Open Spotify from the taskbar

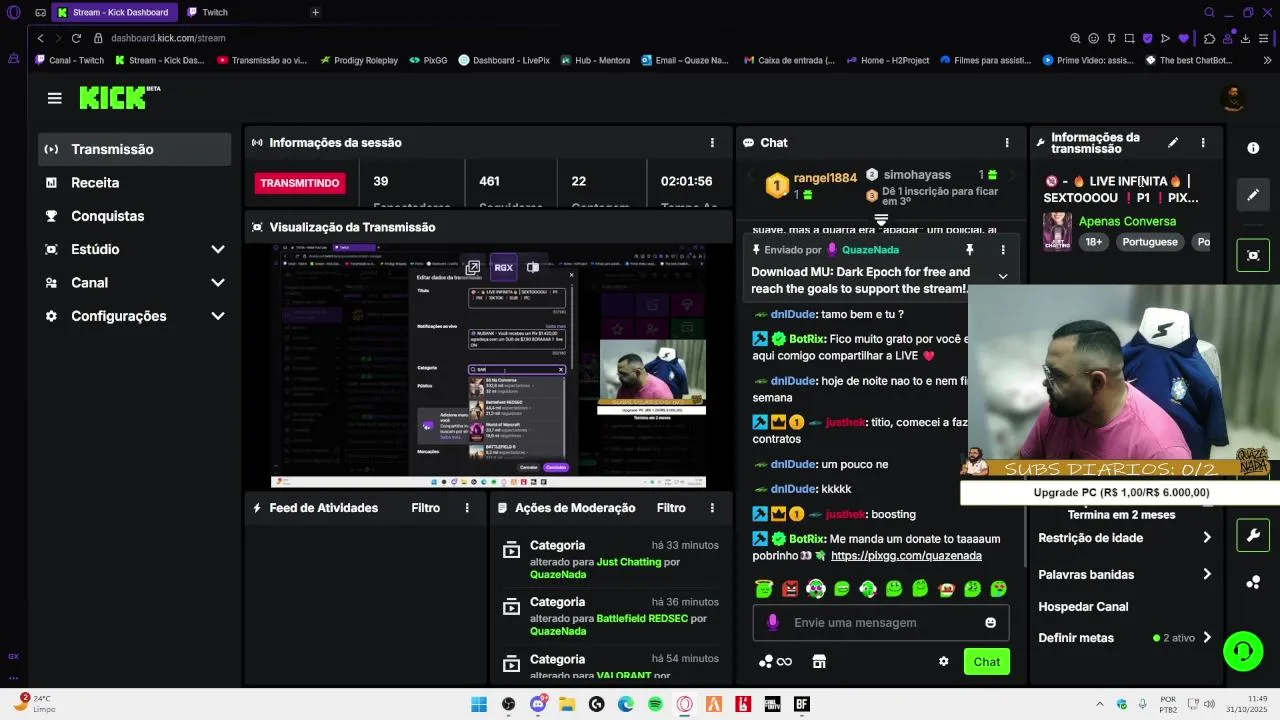pos(655,704)
